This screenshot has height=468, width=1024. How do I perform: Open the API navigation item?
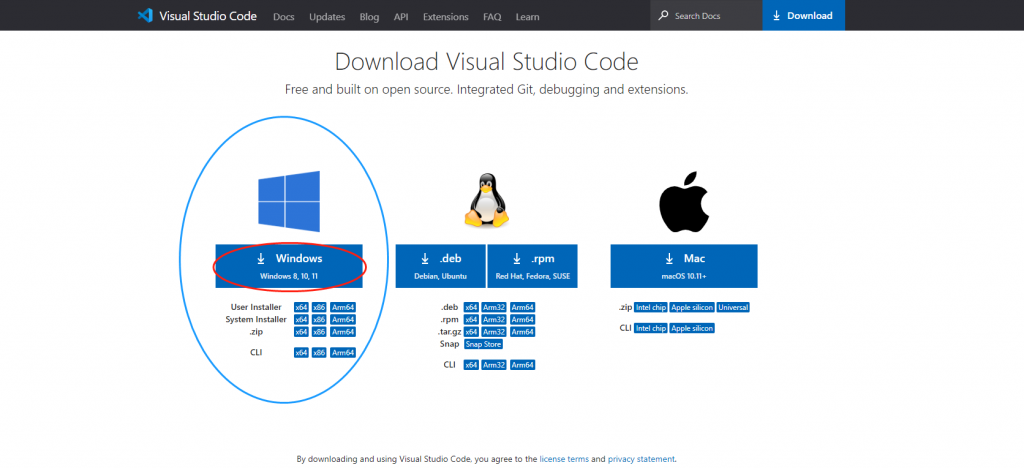click(x=401, y=16)
